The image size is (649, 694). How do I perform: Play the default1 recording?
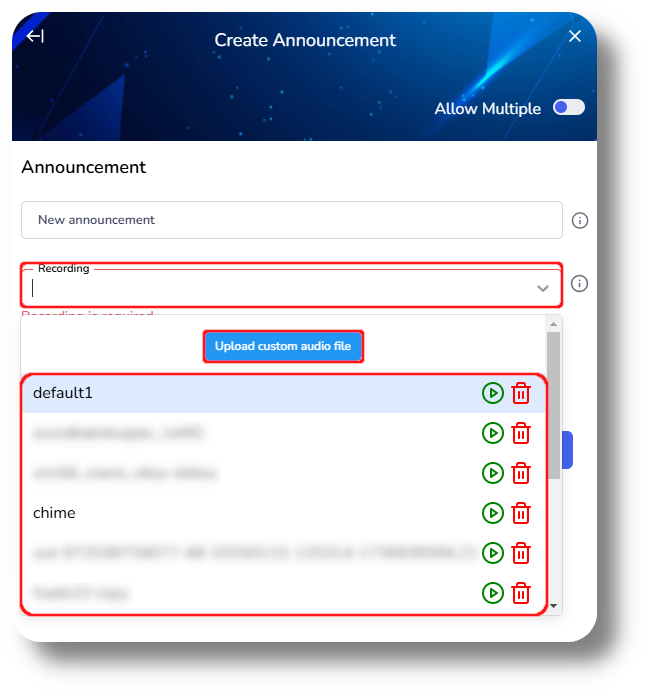pyautogui.click(x=492, y=393)
